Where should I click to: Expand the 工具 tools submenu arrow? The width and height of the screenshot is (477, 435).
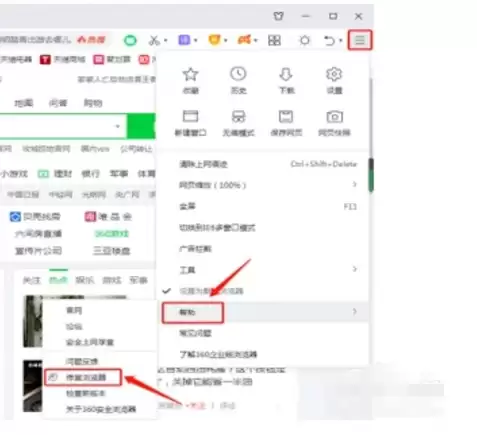point(354,269)
